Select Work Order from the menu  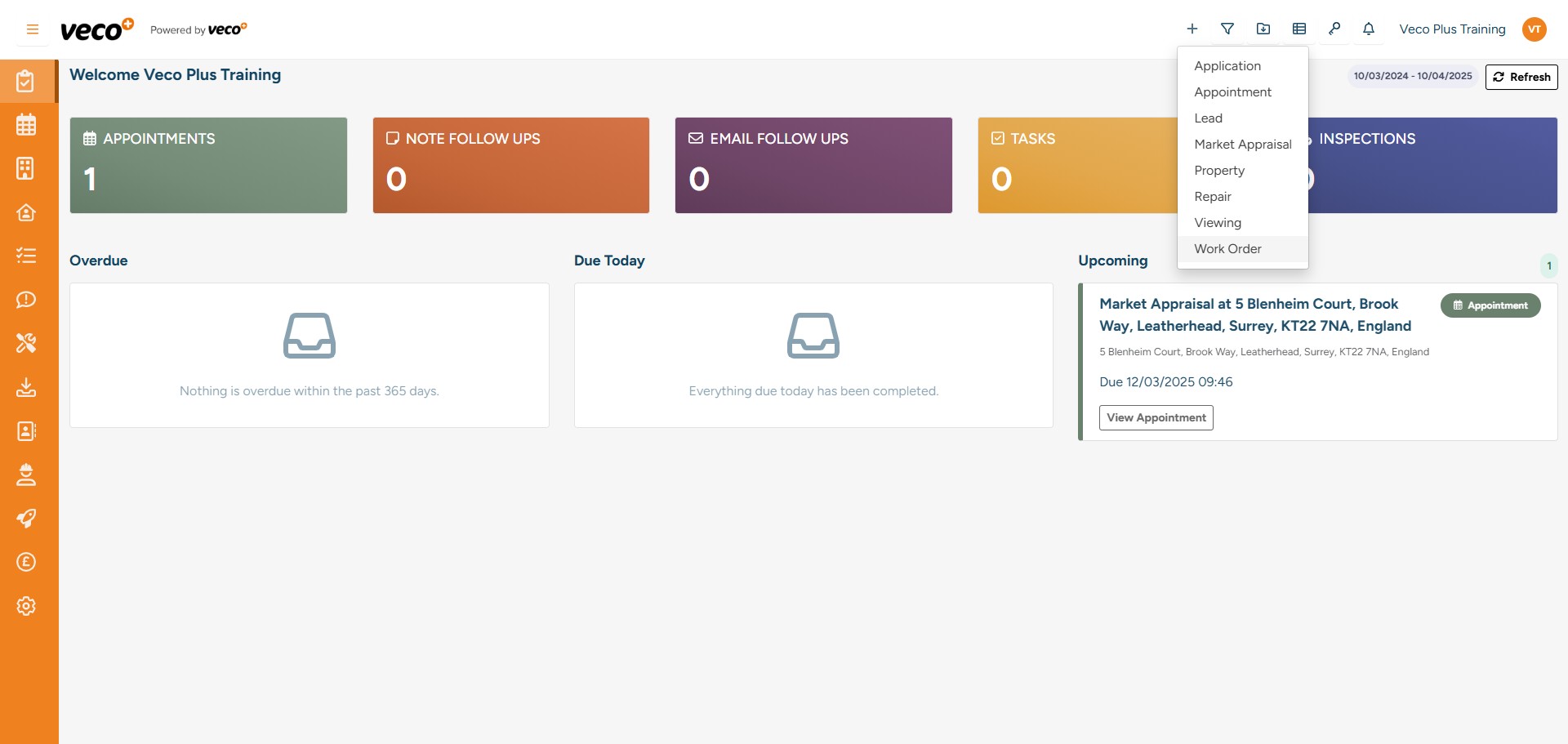[x=1227, y=249]
